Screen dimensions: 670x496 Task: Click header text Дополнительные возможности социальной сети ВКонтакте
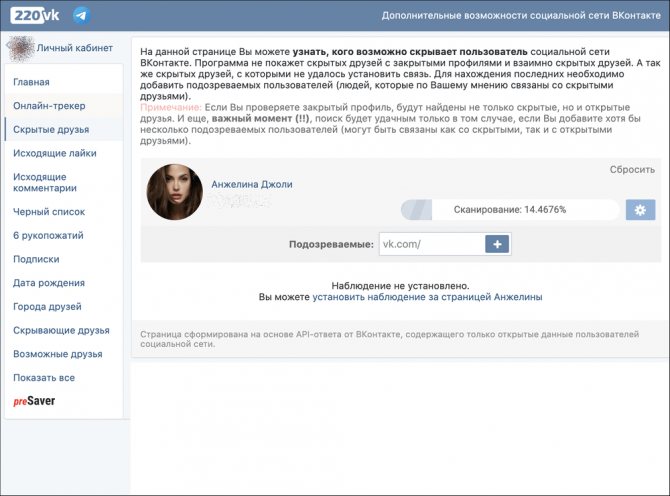(x=521, y=15)
